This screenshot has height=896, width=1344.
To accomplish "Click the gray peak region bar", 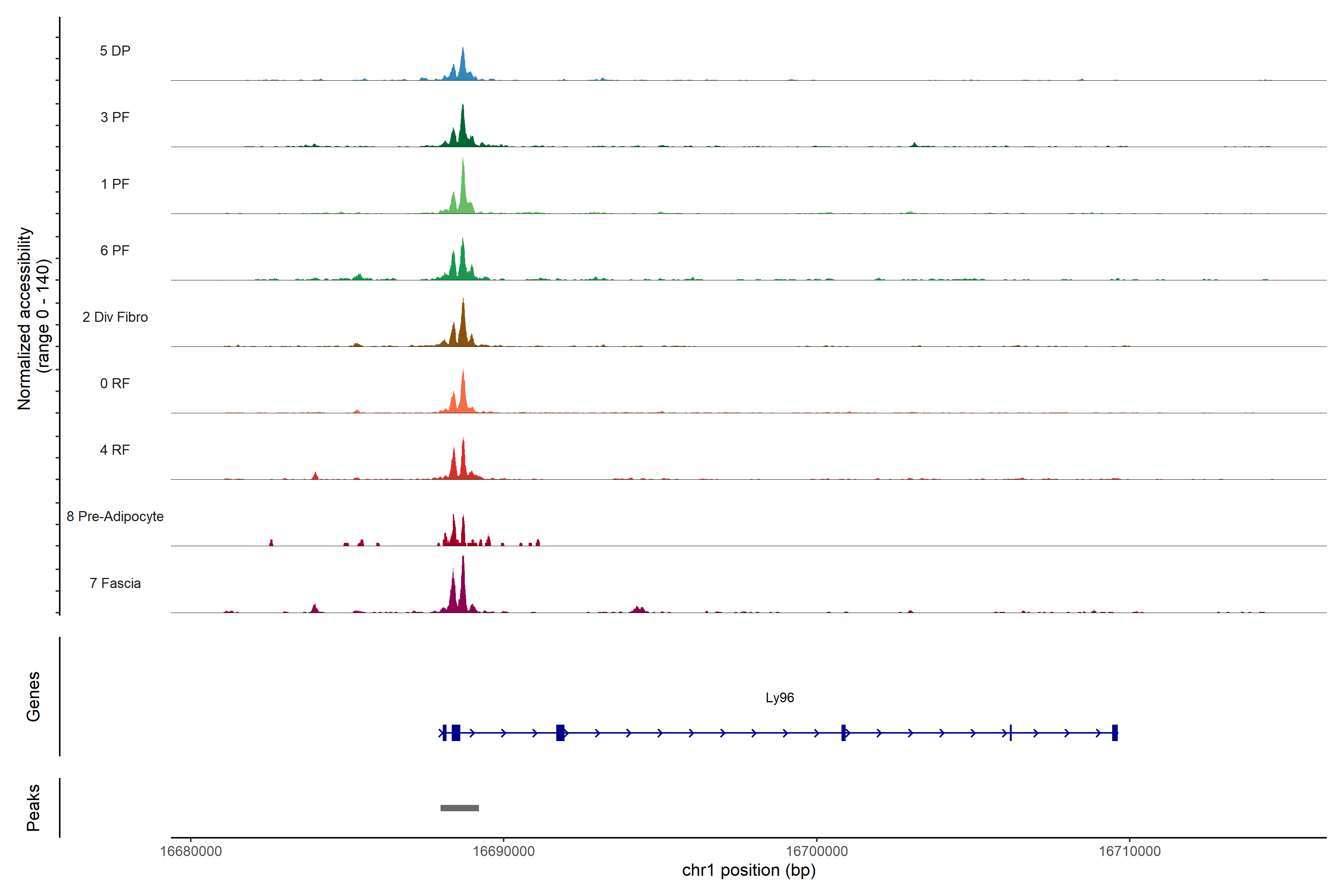I will [x=460, y=808].
